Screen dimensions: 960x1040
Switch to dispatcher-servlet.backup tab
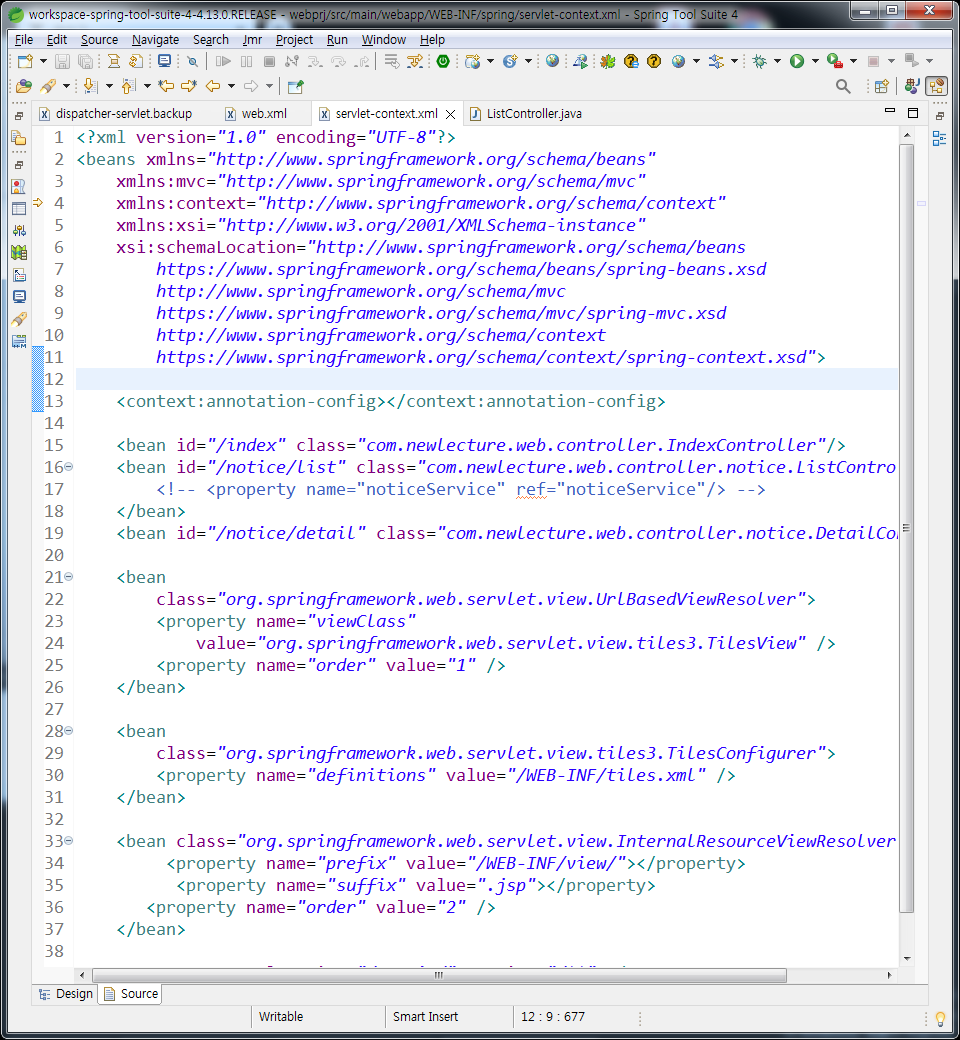coord(117,113)
